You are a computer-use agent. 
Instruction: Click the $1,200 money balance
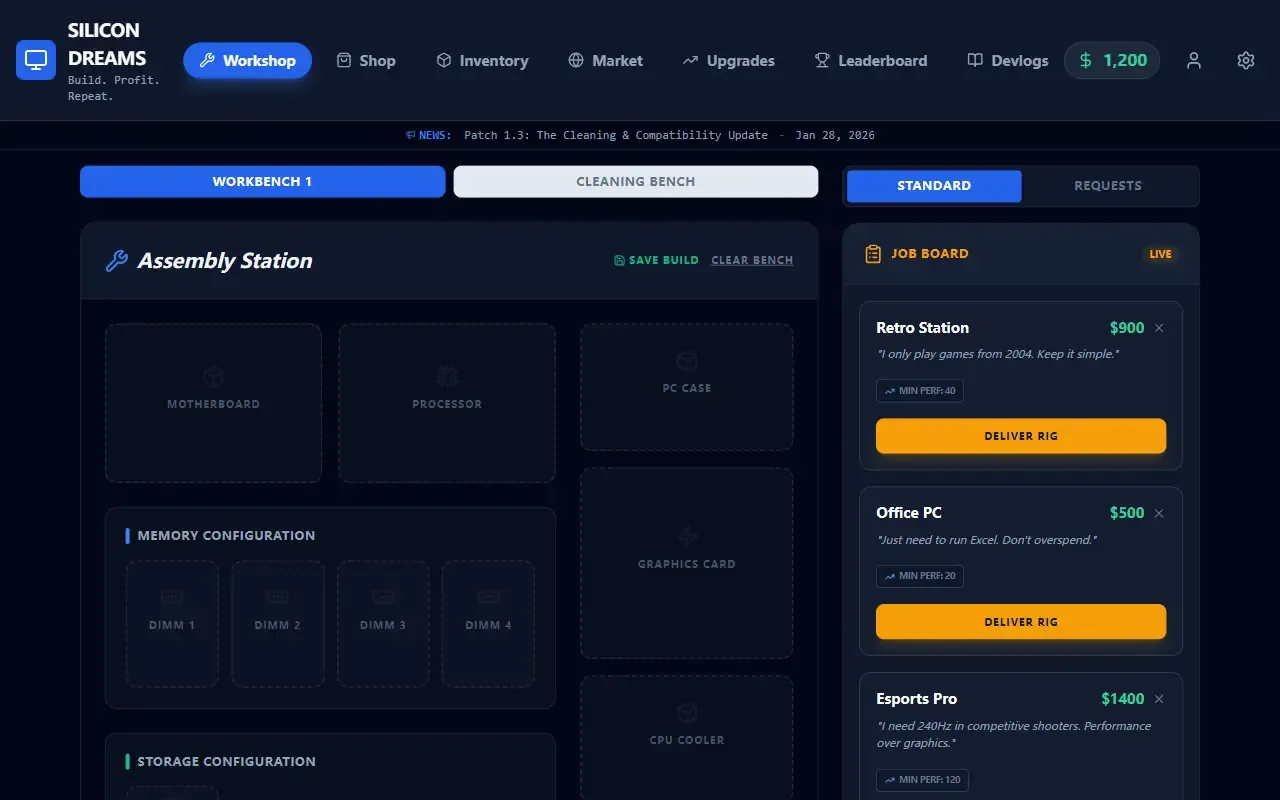(x=1112, y=60)
